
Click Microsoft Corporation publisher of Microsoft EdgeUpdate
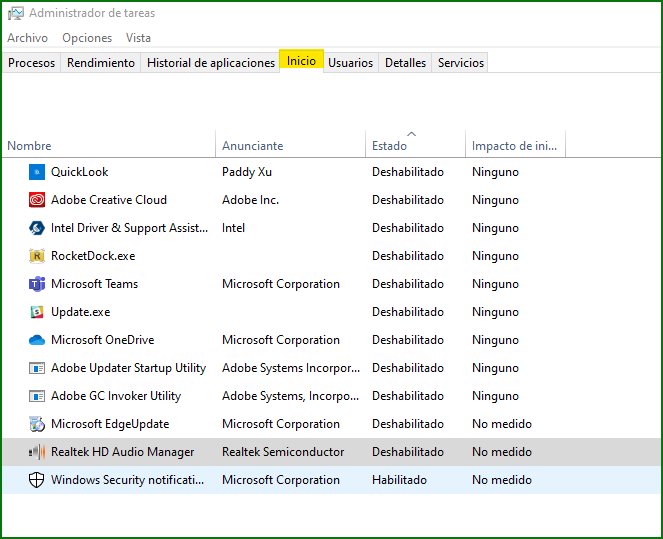[281, 424]
